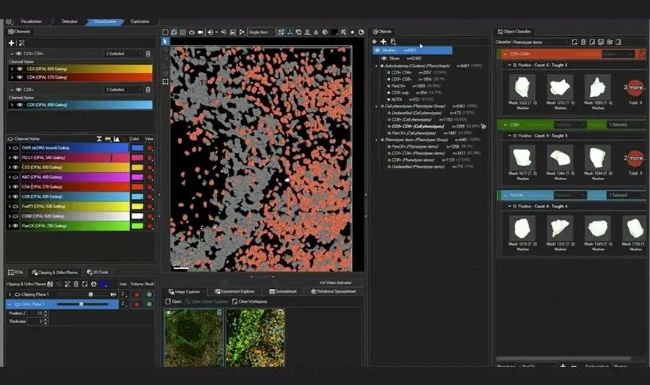Delete the CD3+ CD4+ channel group with the trash icon
The width and height of the screenshot is (650, 385).
148,53
